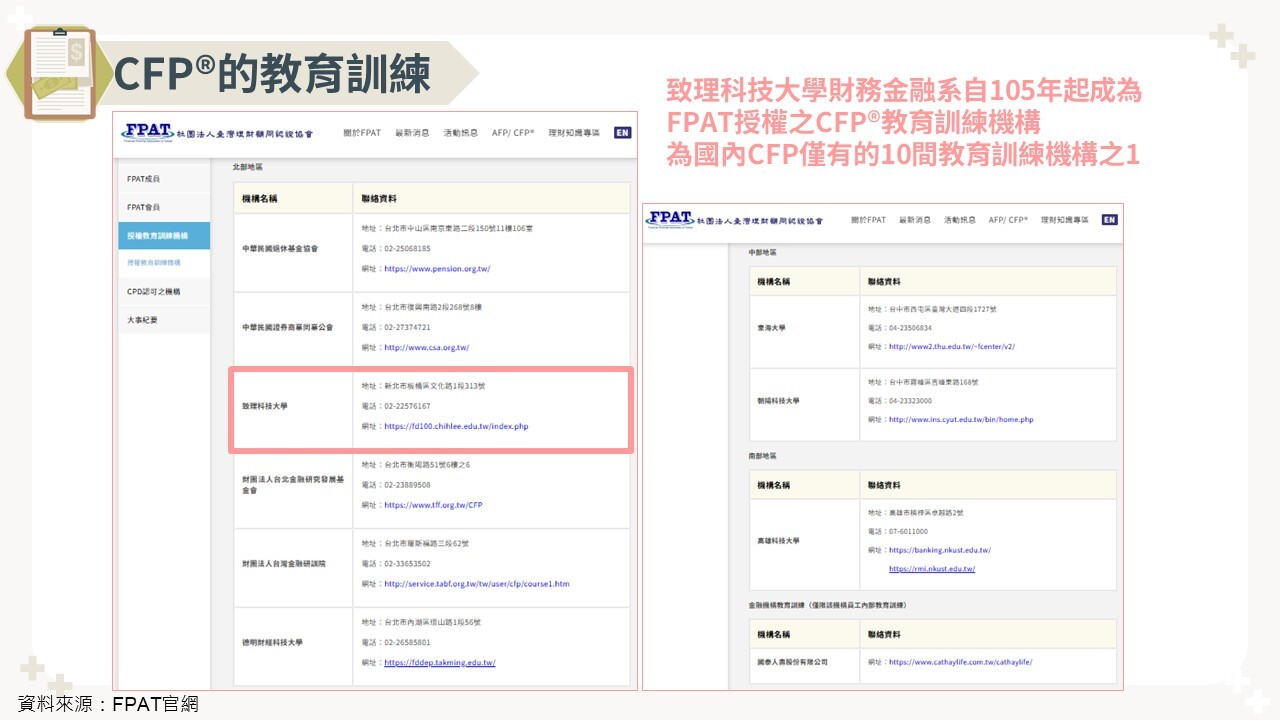Click phone number 07-6011000

[908, 532]
